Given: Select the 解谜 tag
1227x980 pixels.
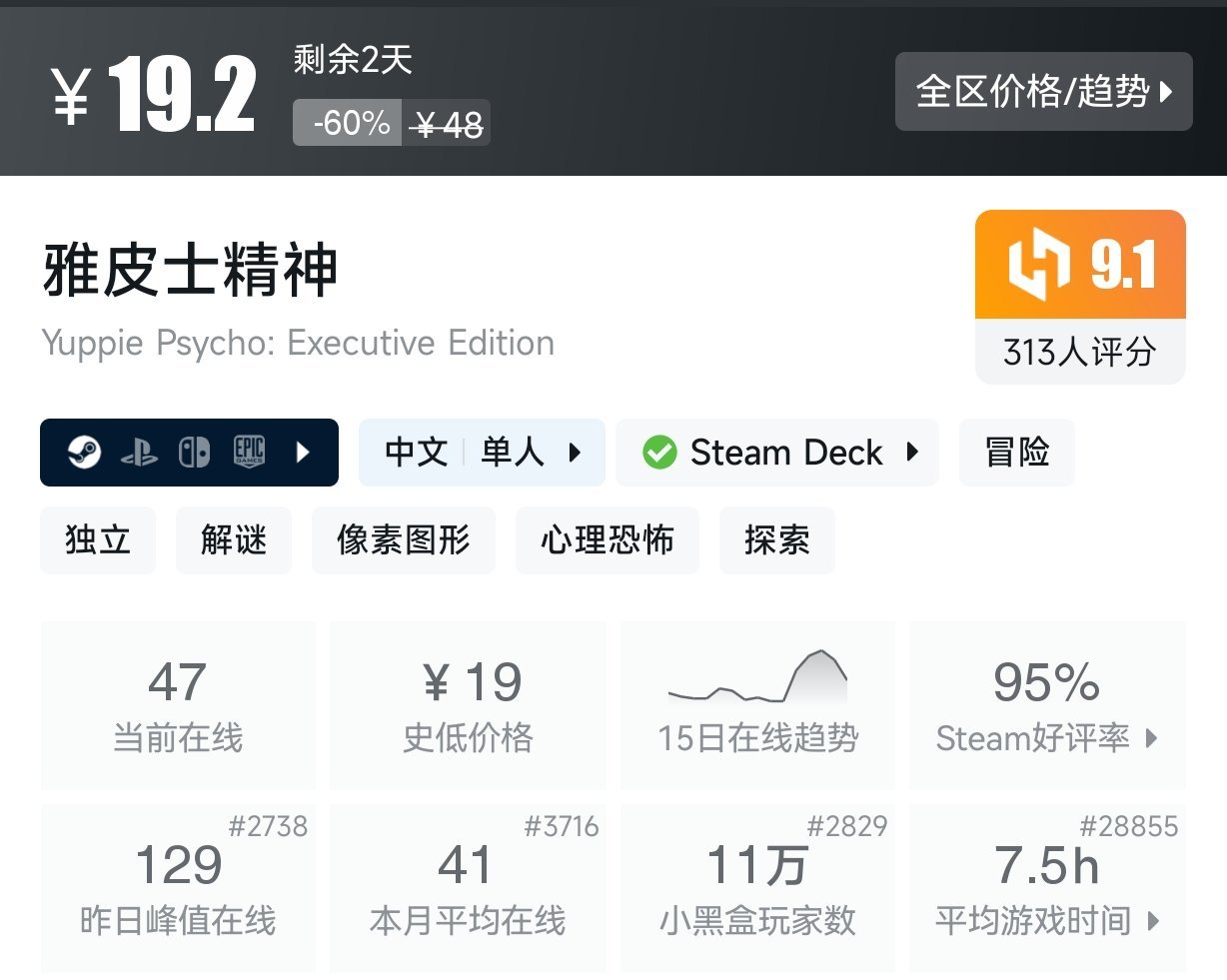Looking at the screenshot, I should [234, 540].
